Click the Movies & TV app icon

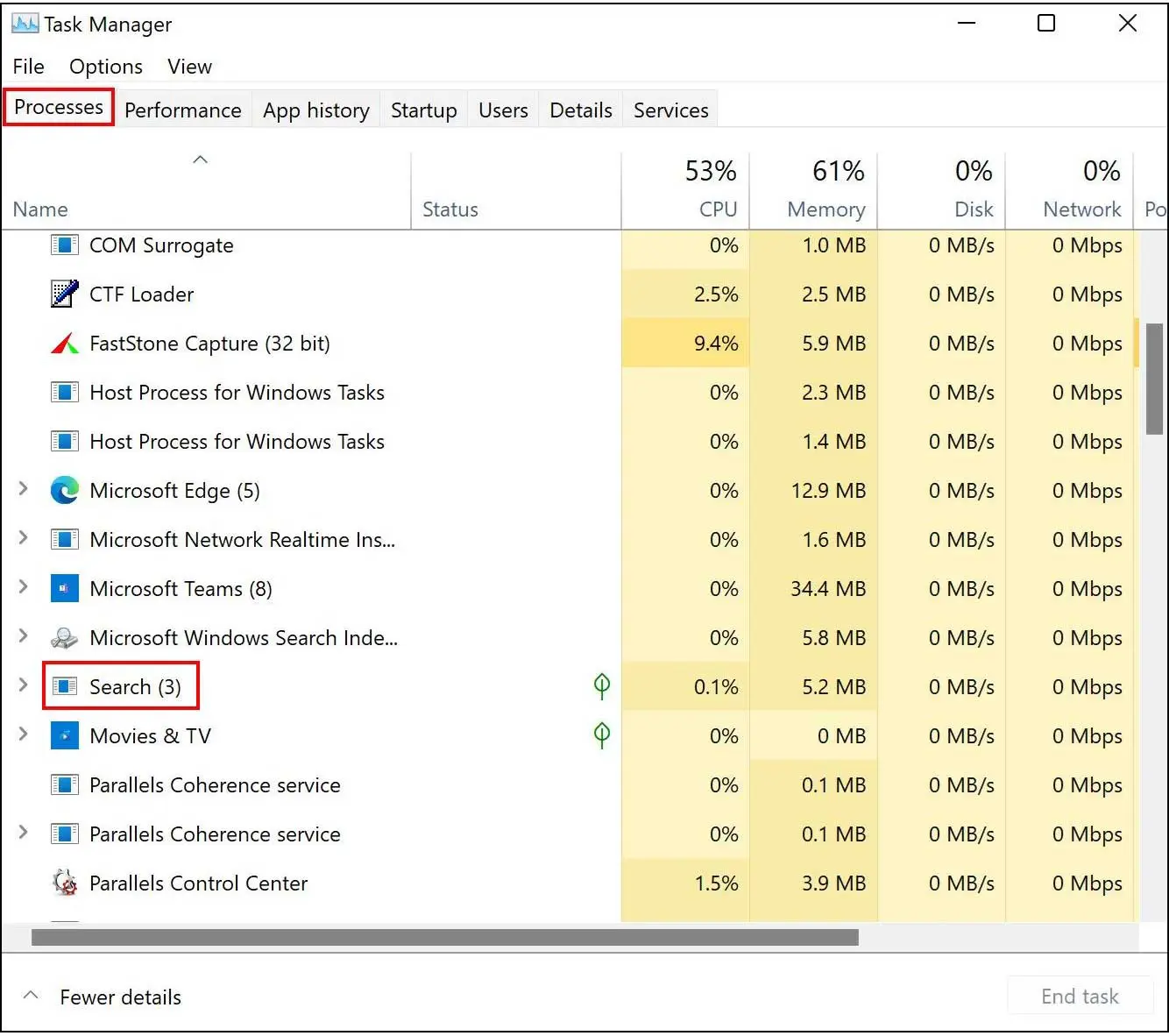(x=64, y=735)
